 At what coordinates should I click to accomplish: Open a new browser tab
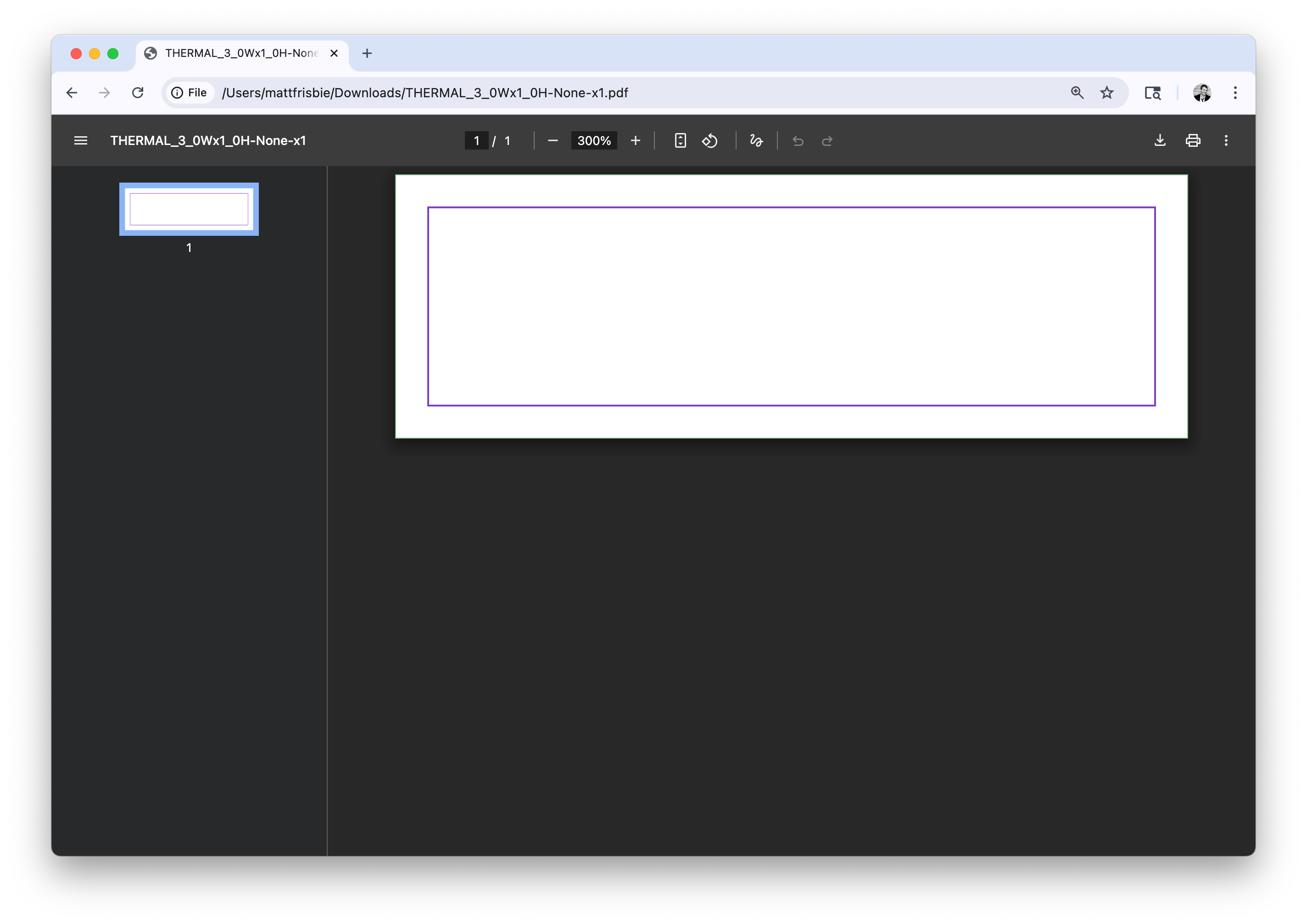[367, 54]
